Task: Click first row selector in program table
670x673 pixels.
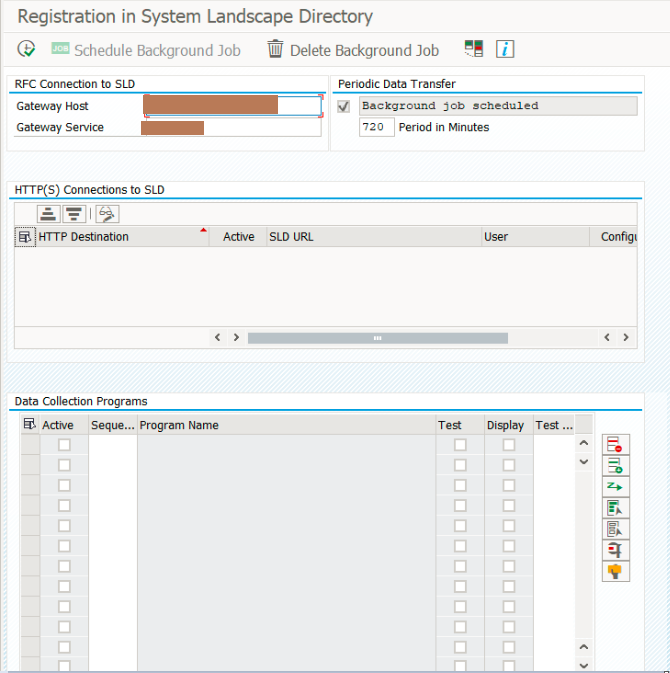Action: [x=30, y=445]
